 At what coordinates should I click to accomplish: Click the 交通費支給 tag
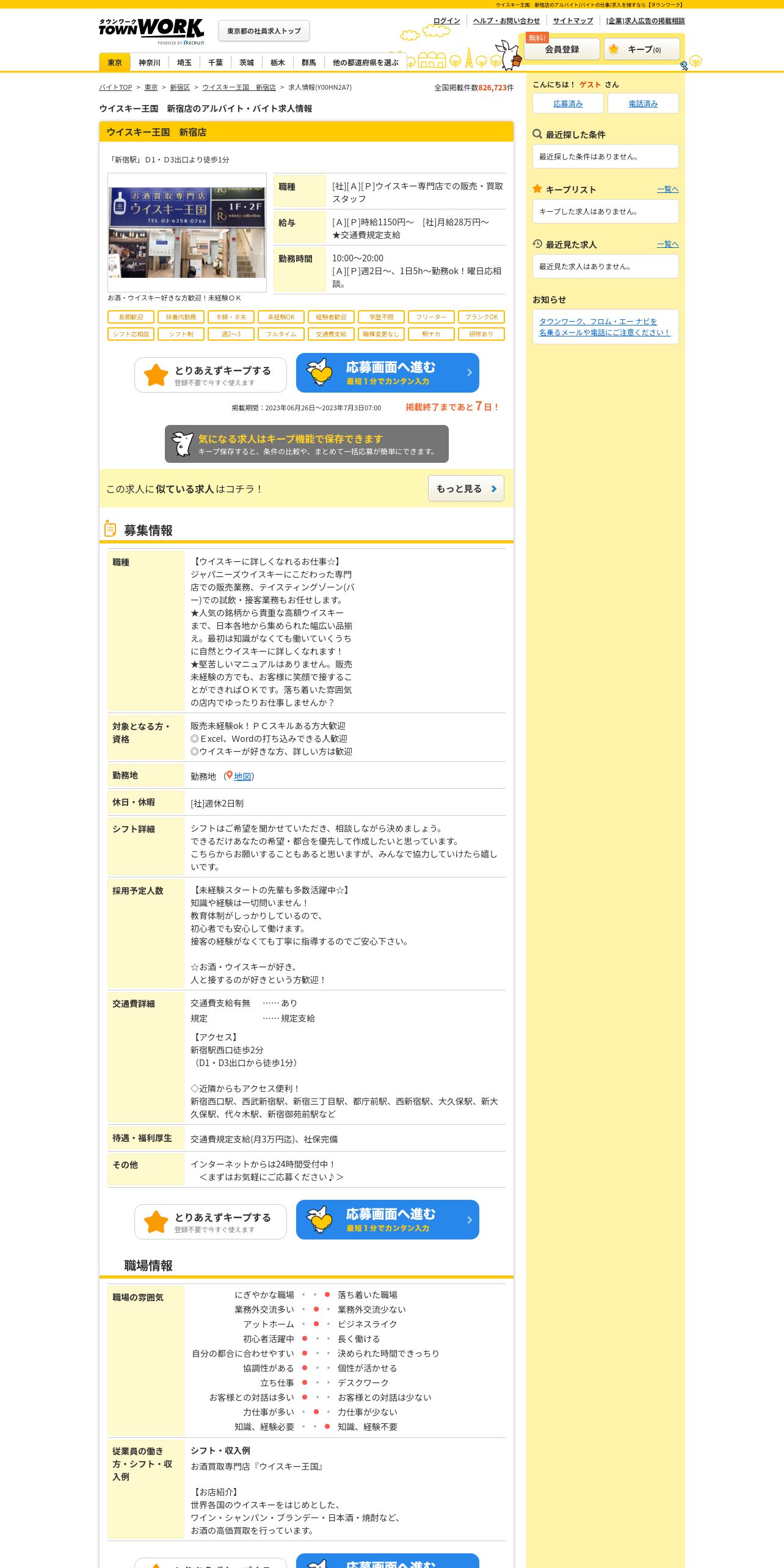(331, 334)
